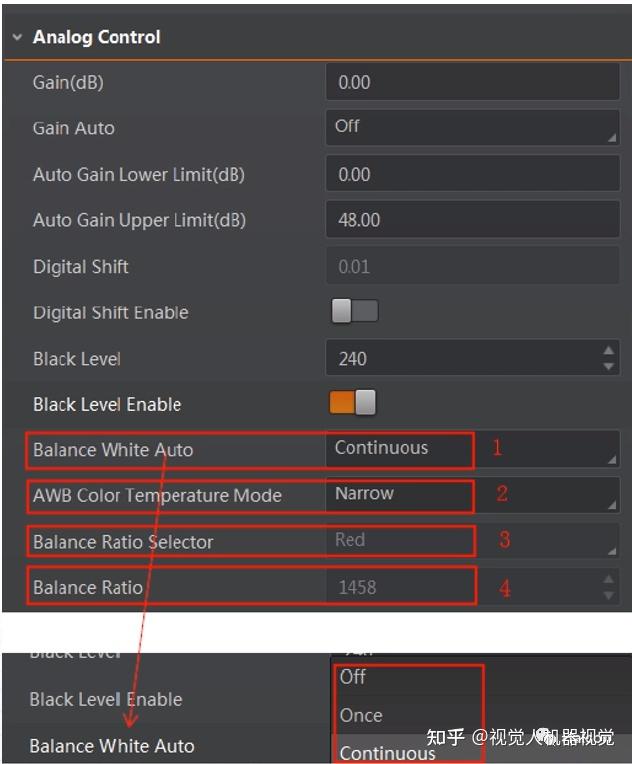Open the Gain Auto dropdown

(x=472, y=128)
